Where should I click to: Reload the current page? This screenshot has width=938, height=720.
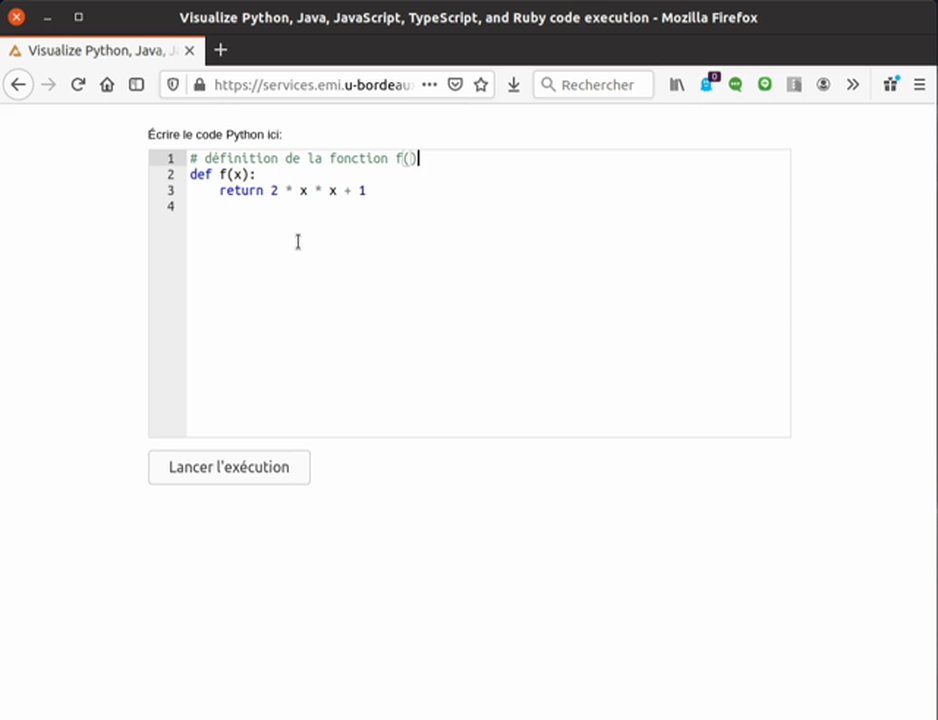[78, 85]
